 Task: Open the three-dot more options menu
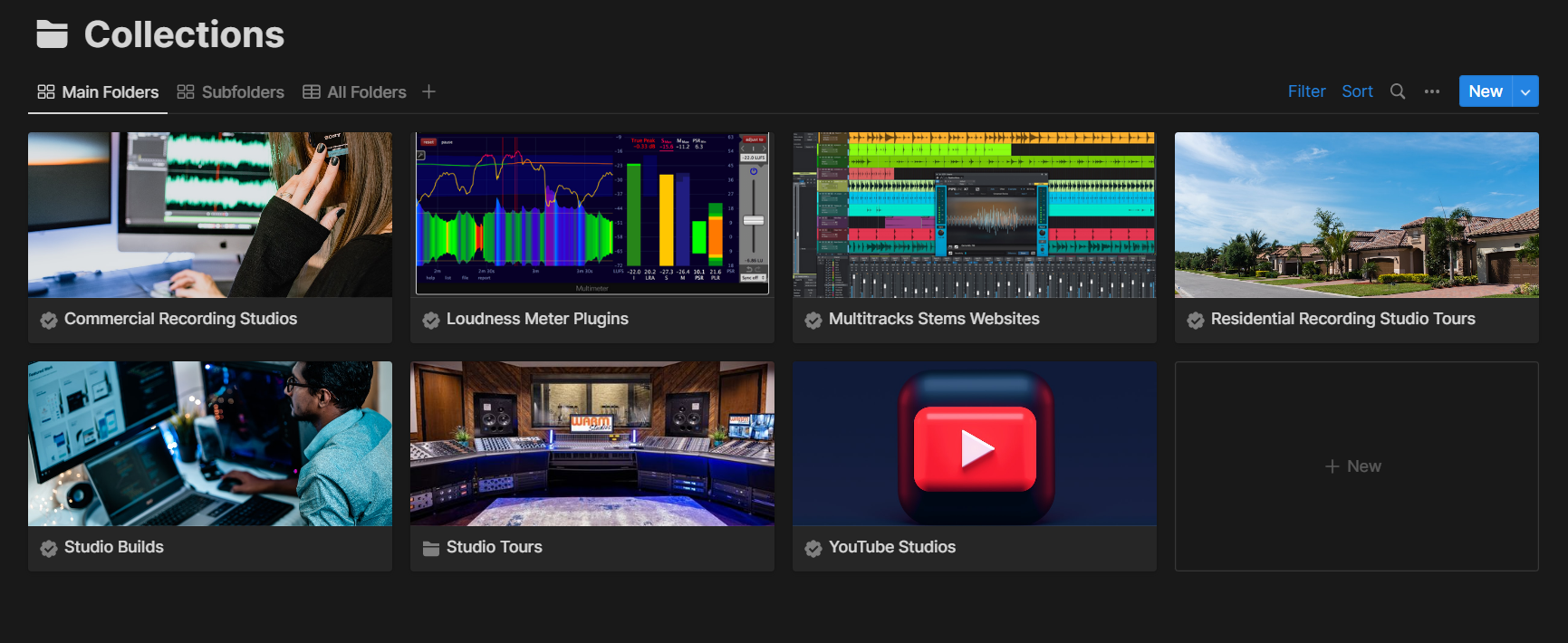coord(1432,91)
